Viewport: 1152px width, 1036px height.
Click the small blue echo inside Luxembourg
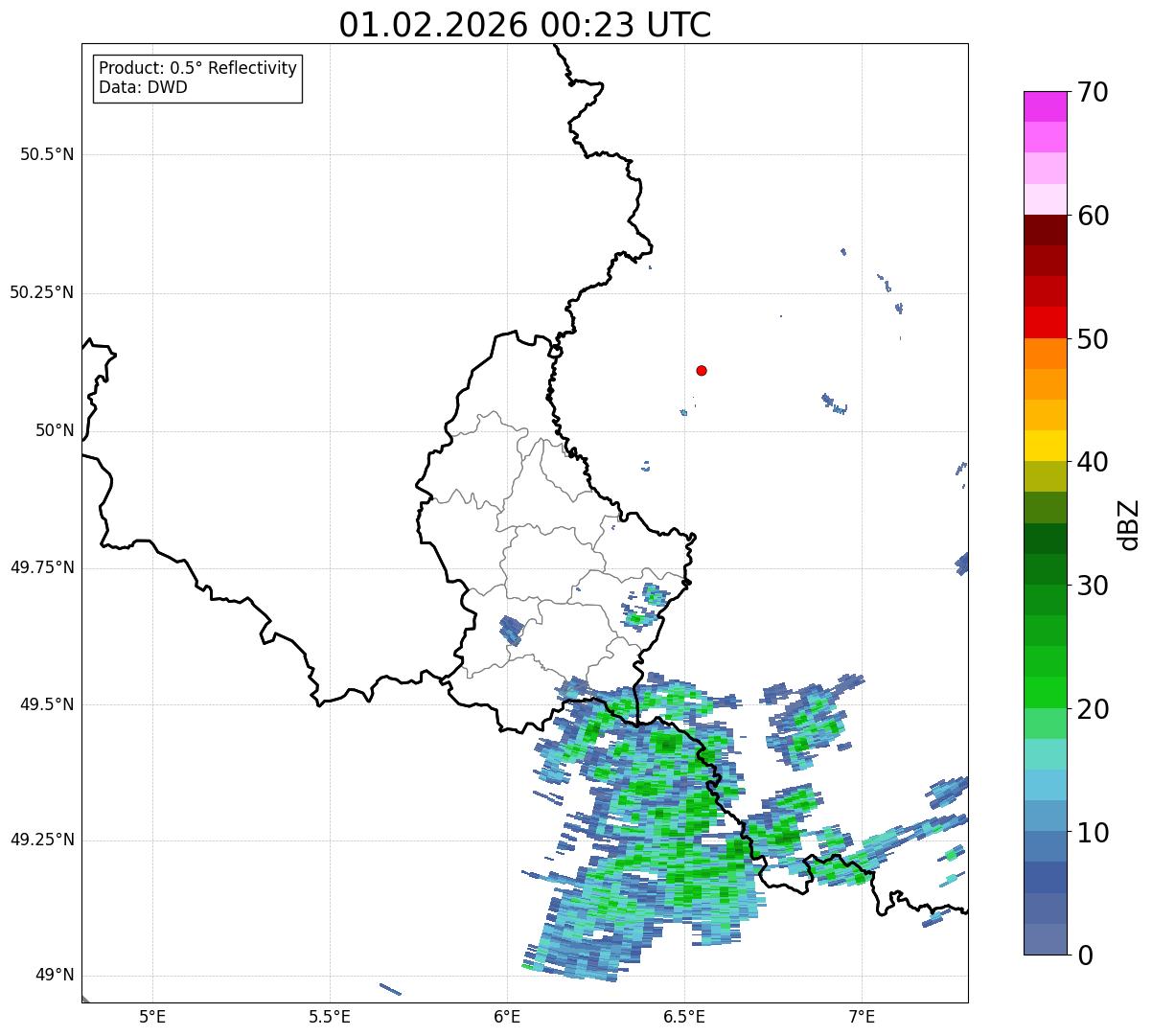click(511, 631)
